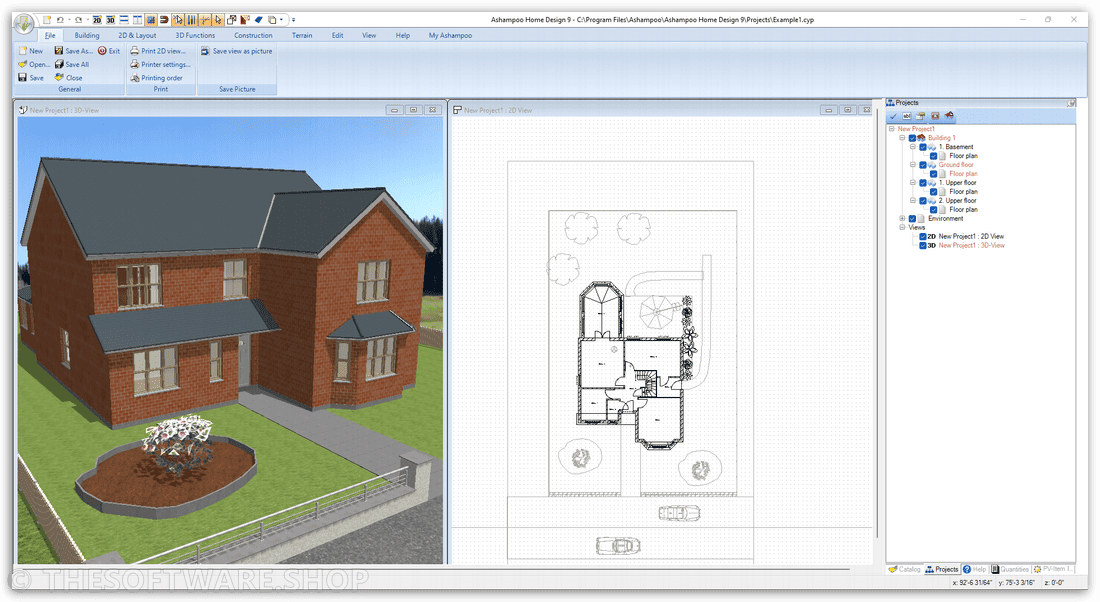Click the checkmark icon in Projects toolbar
This screenshot has width=1100, height=602.
coord(894,116)
